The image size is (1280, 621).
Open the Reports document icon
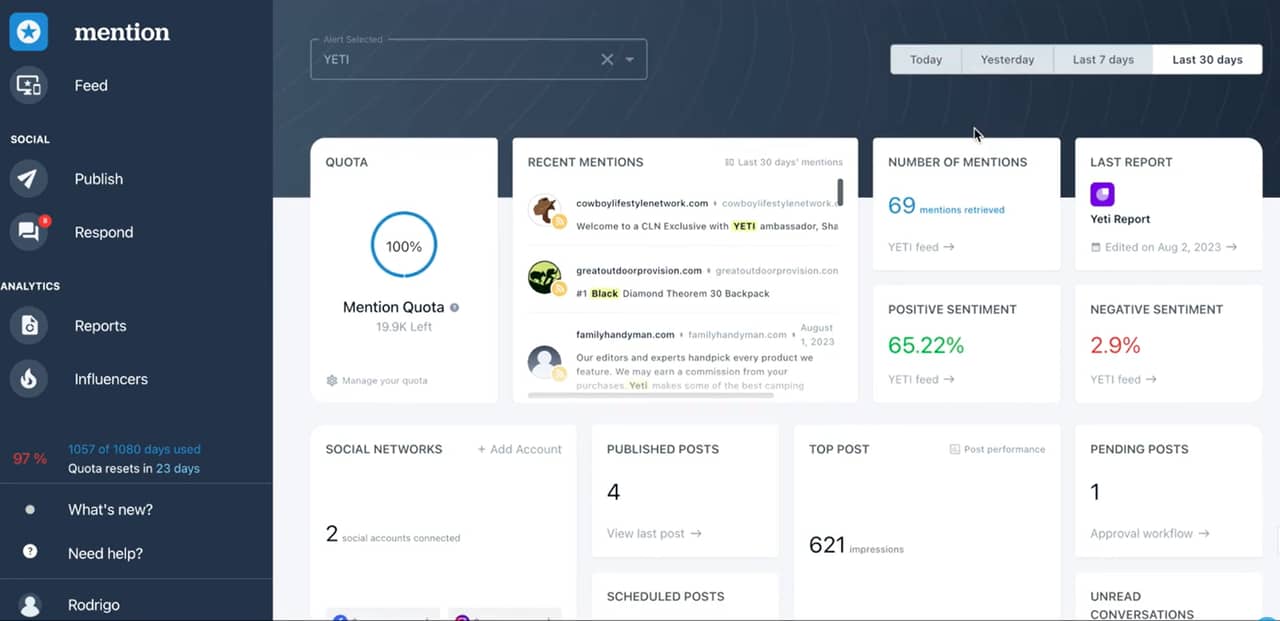click(29, 326)
